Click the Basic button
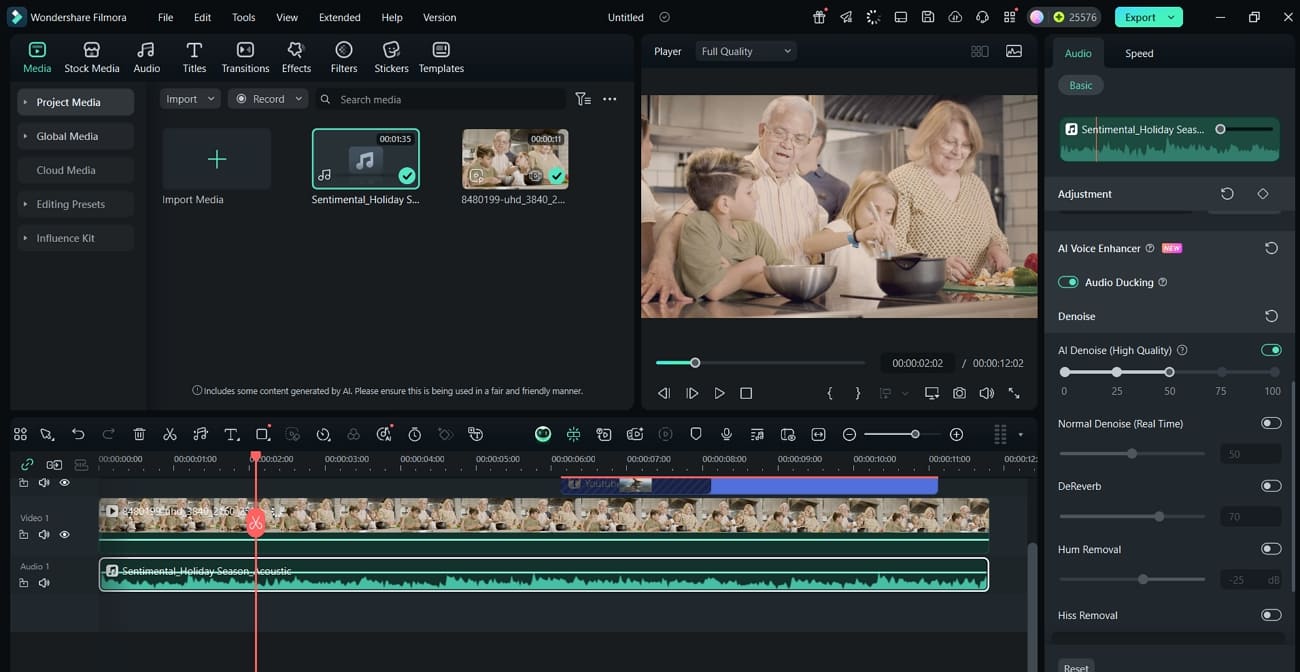The image size is (1300, 672). coord(1081,85)
